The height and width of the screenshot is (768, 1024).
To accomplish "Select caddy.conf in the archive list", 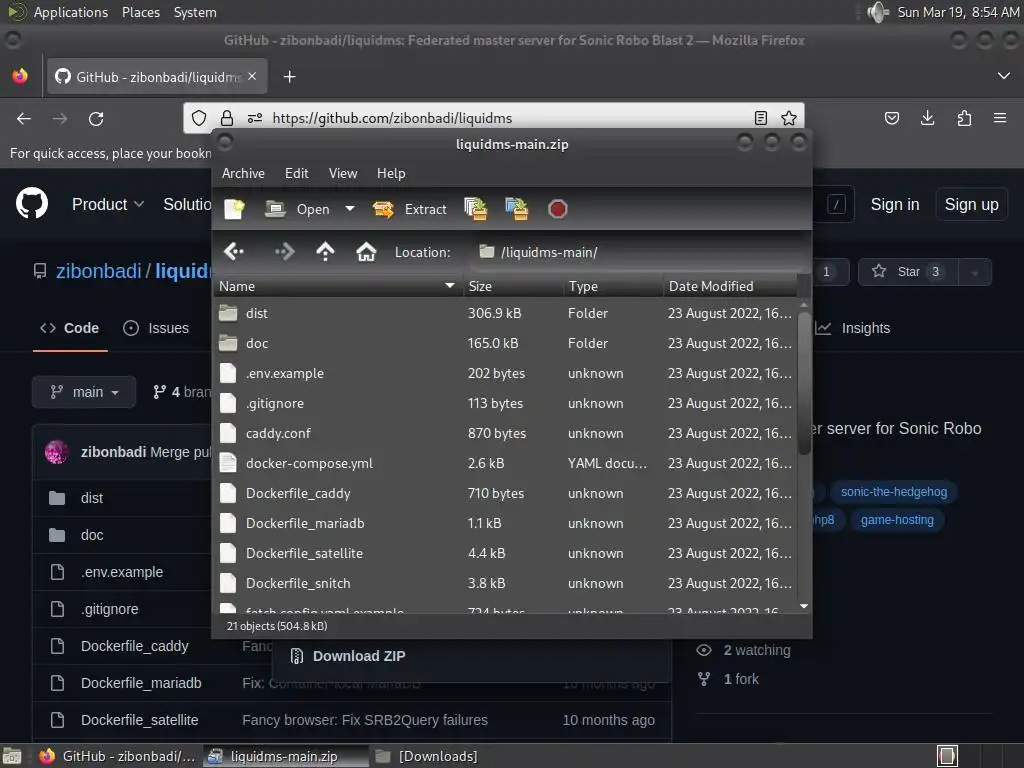I will coord(505,434).
